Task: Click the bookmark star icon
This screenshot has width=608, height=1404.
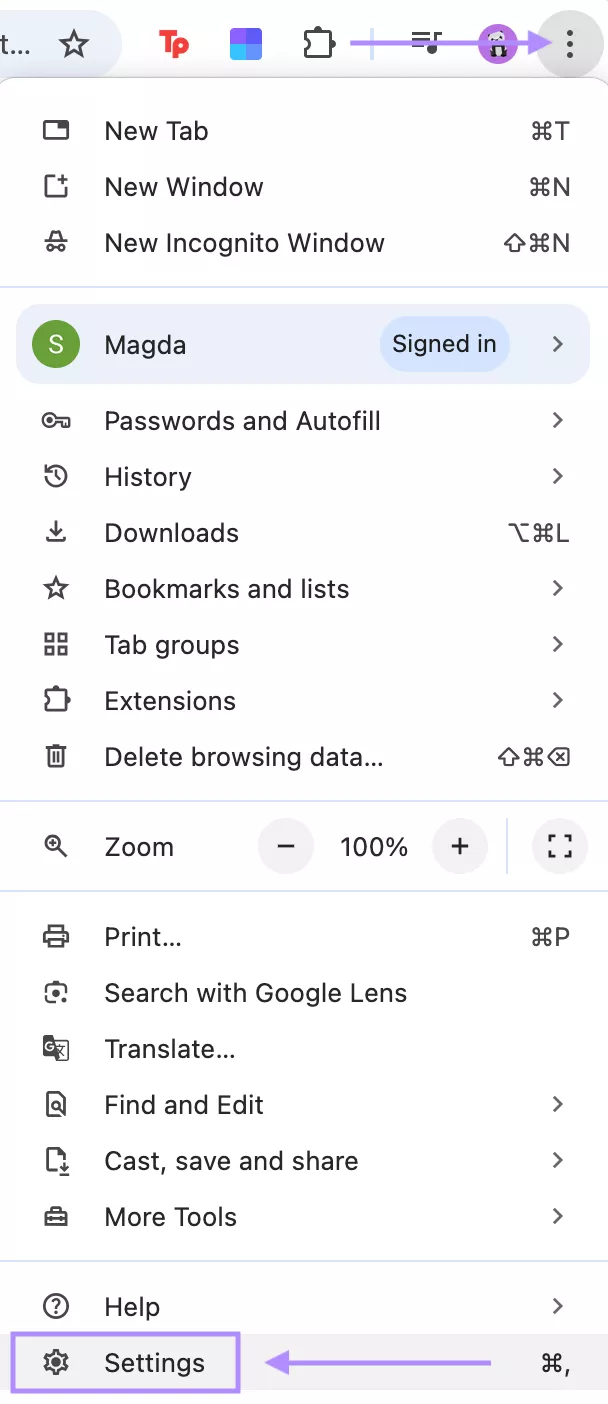Action: tap(74, 43)
